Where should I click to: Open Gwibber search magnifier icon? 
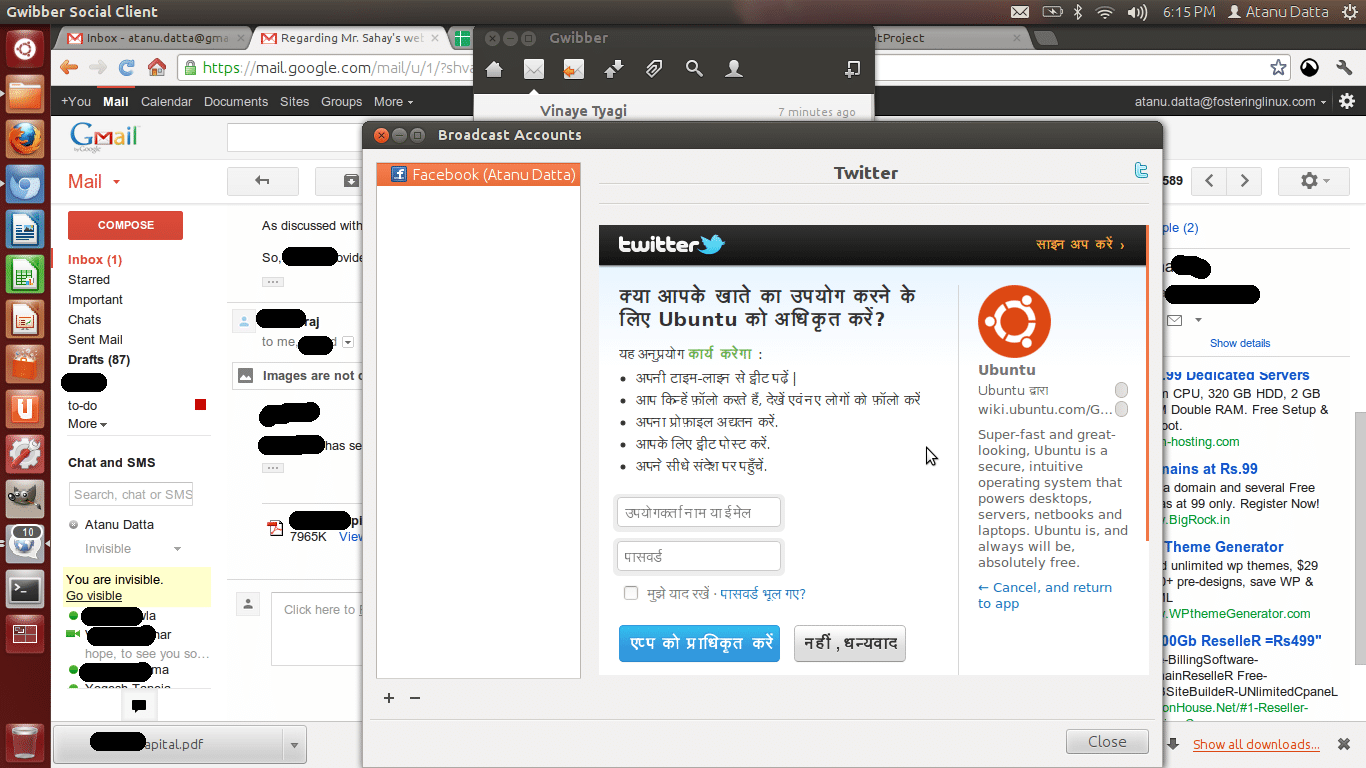(x=694, y=69)
